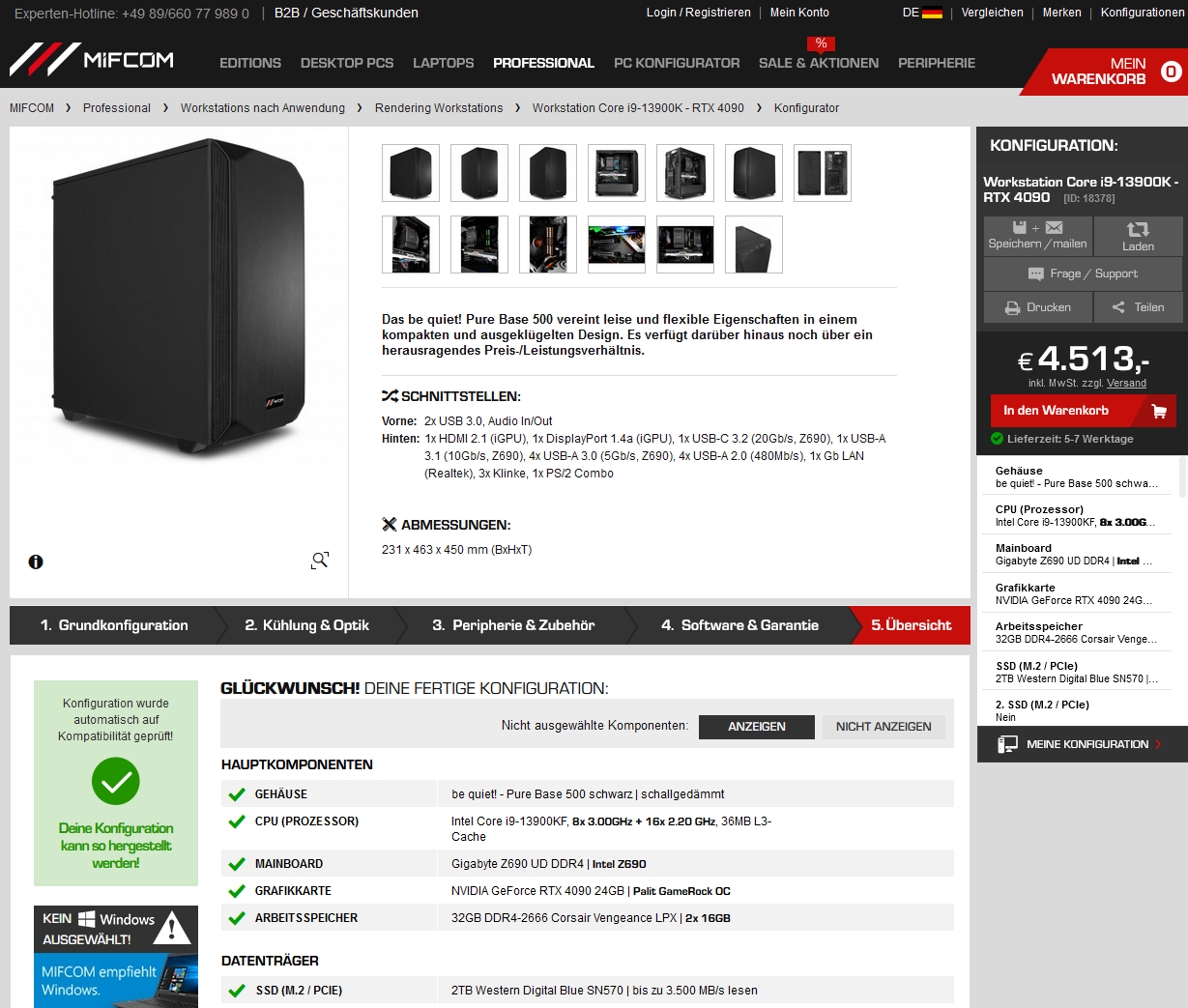Image resolution: width=1188 pixels, height=1008 pixels.
Task: Open the PROFESSIONAL menu
Action: point(543,63)
